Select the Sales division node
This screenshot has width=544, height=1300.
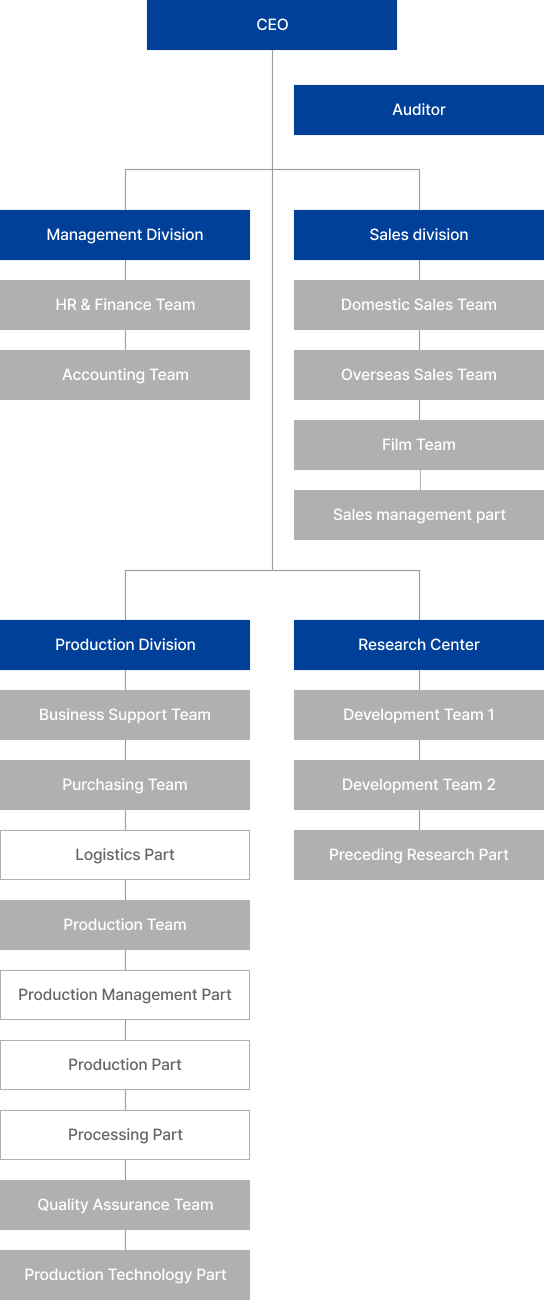tap(419, 235)
